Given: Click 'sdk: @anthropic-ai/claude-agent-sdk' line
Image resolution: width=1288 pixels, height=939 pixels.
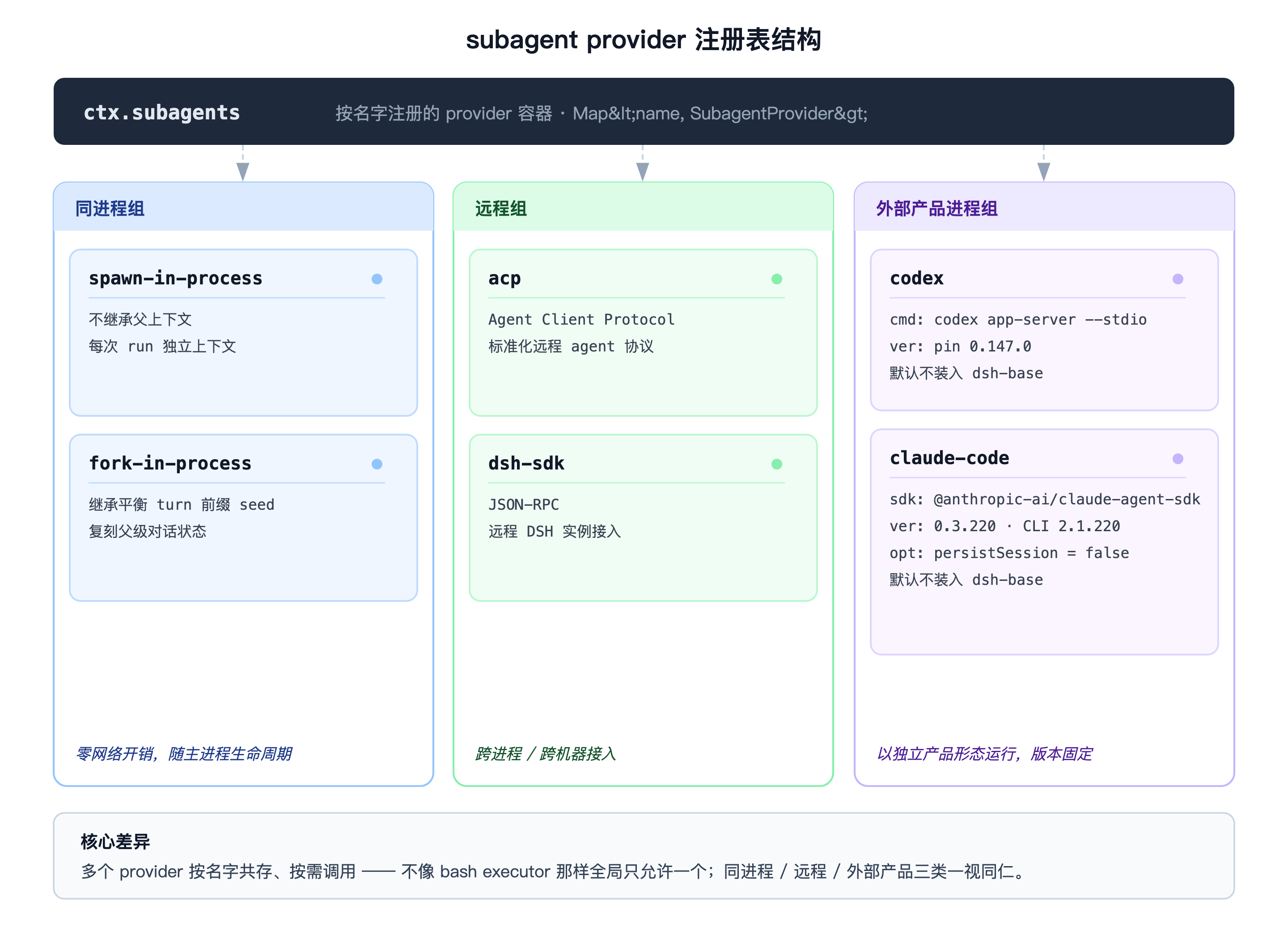Looking at the screenshot, I should coord(1045,499).
